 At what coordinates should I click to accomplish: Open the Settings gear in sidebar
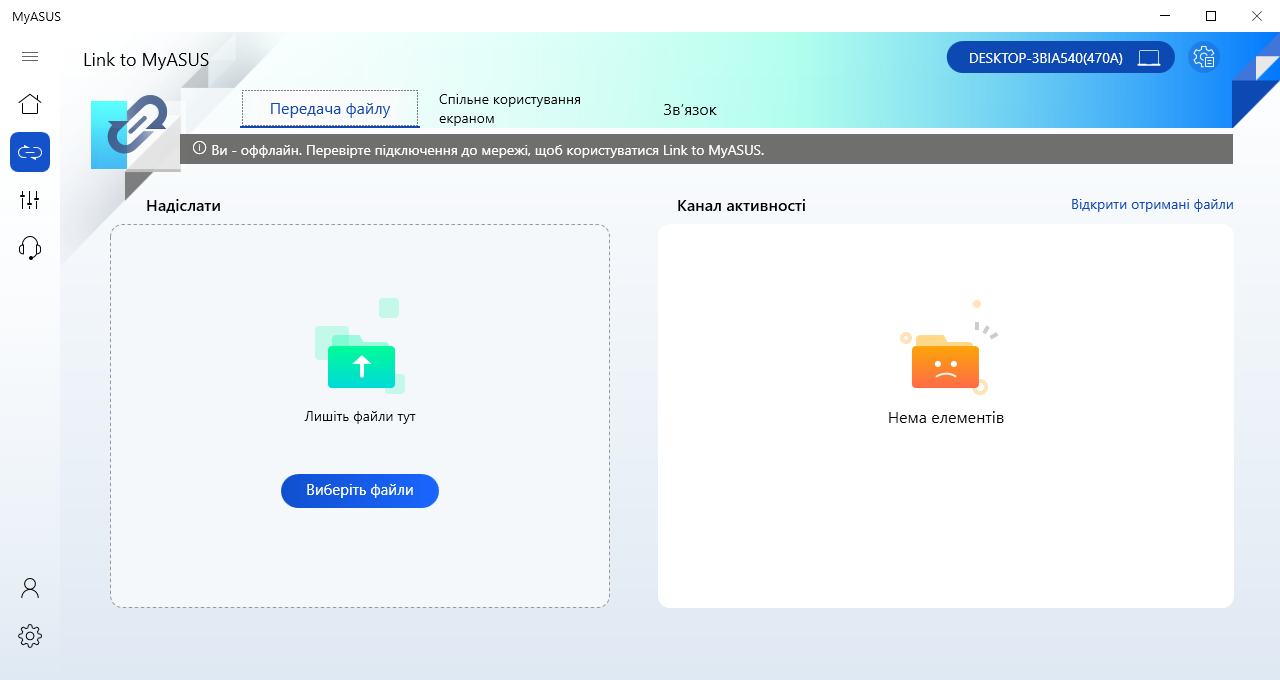click(x=30, y=636)
